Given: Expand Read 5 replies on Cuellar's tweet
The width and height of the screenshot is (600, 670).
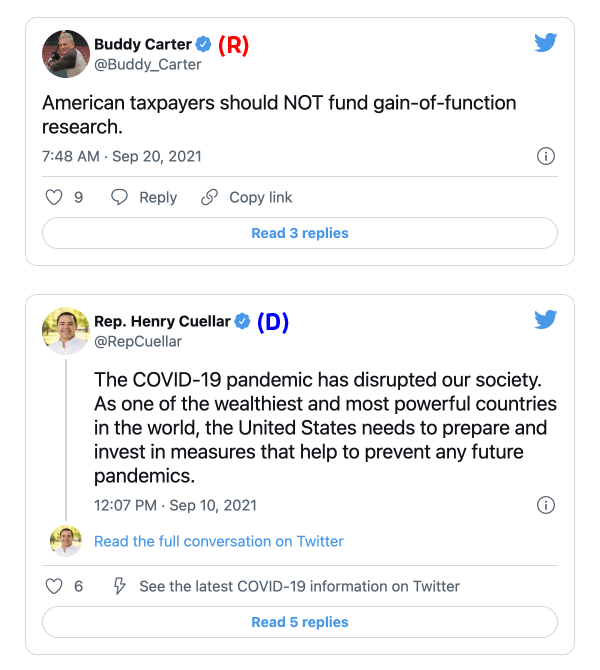Looking at the screenshot, I should (x=300, y=622).
